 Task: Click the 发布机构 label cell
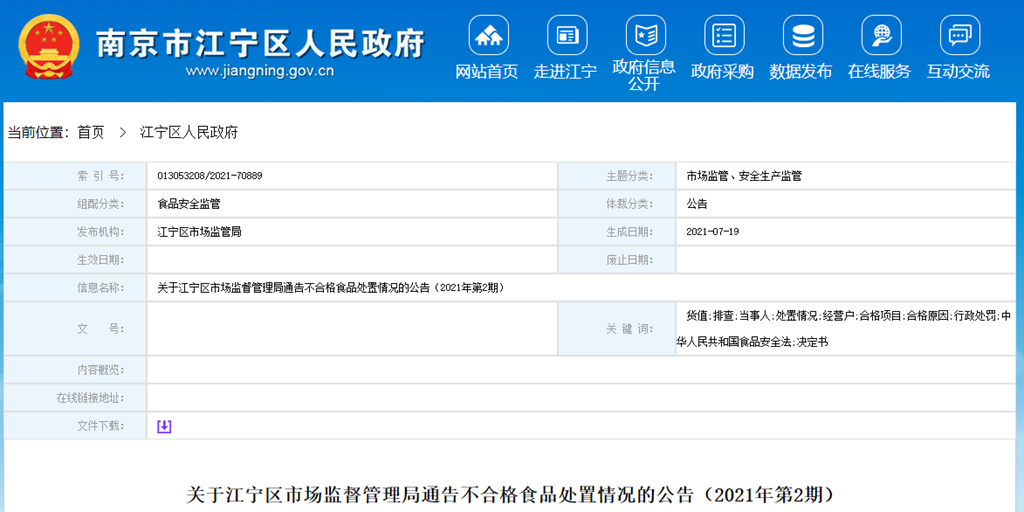76,232
